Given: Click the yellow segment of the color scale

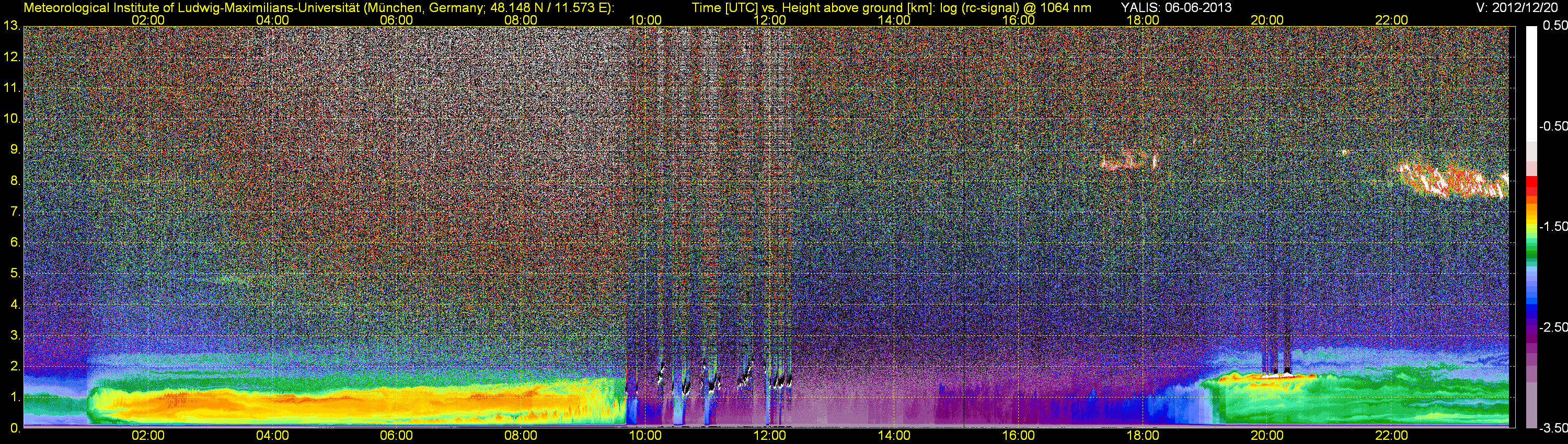Looking at the screenshot, I should click(1531, 222).
